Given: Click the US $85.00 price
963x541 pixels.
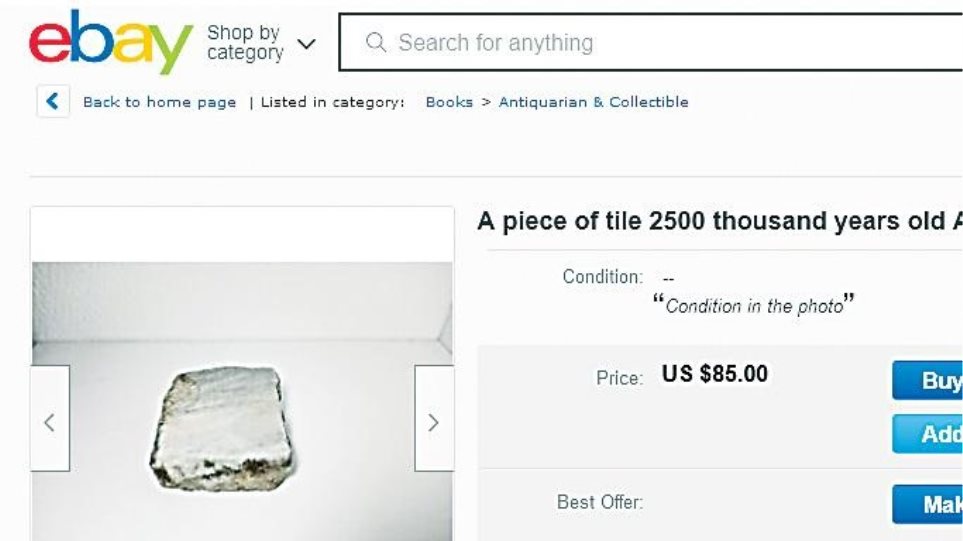Looking at the screenshot, I should pyautogui.click(x=715, y=374).
